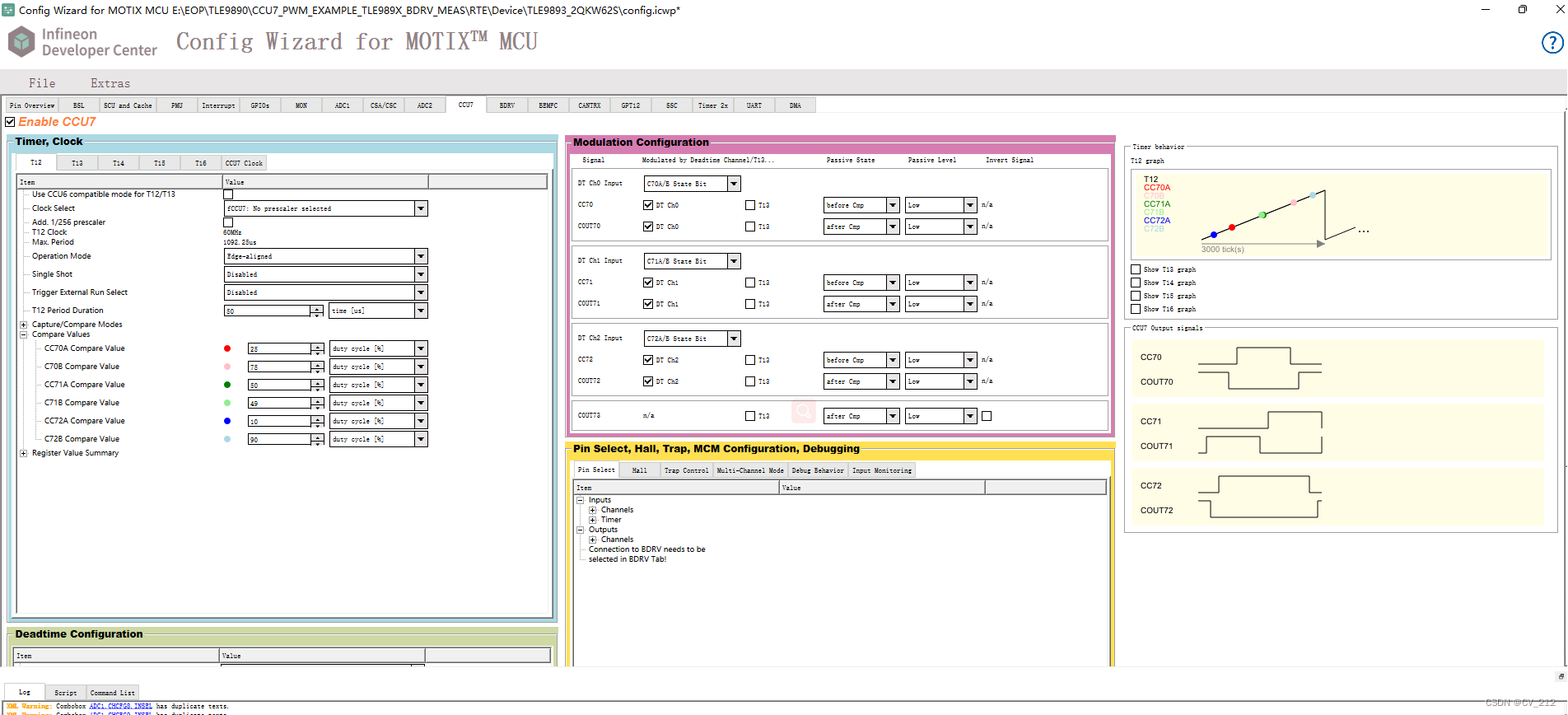Switch to the Script tab
Image resolution: width=1568 pixels, height=715 pixels.
66,693
